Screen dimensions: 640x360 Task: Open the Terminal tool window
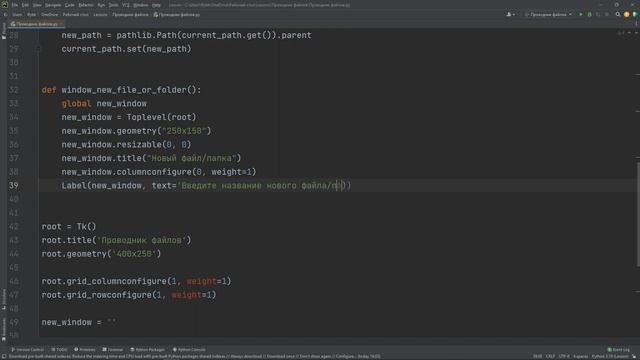113,350
